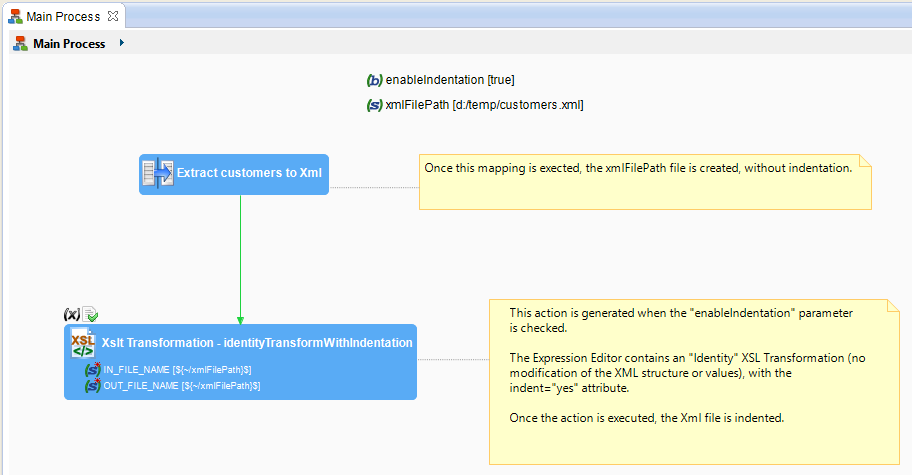Click the (x) generation condition icon above Xslt node
The image size is (912, 475).
(71, 314)
